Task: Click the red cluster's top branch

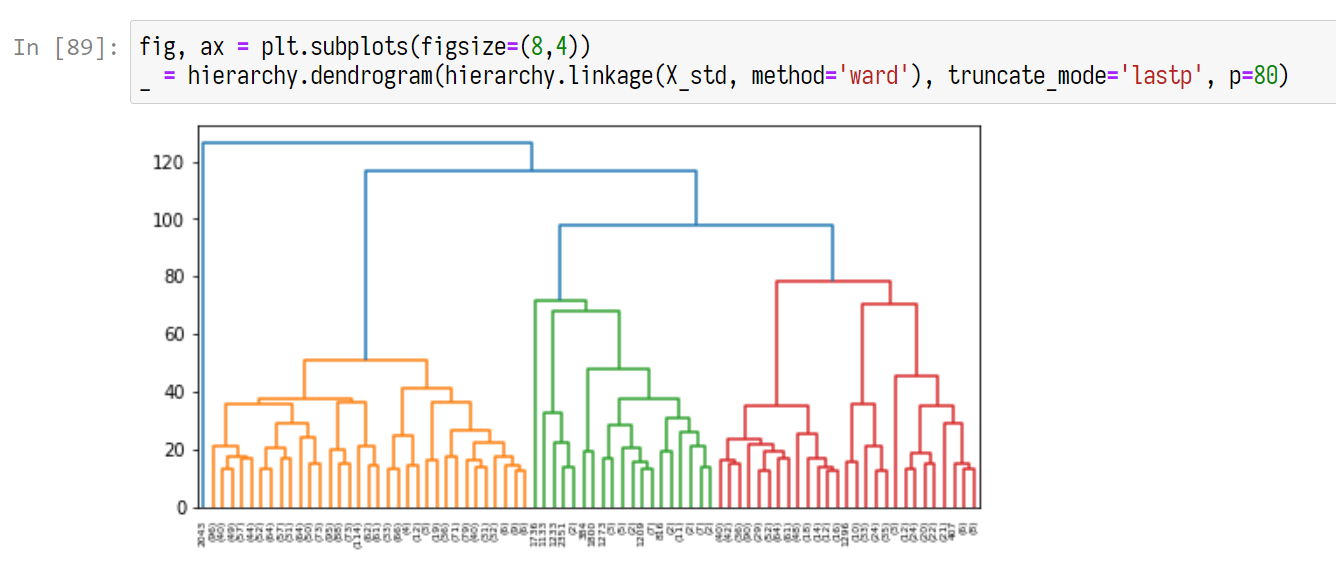Action: tap(833, 282)
